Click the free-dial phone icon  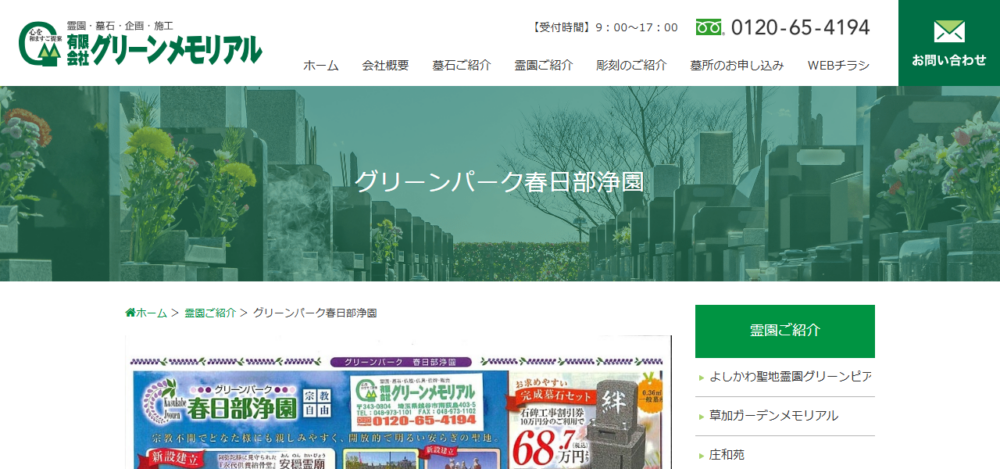click(709, 27)
